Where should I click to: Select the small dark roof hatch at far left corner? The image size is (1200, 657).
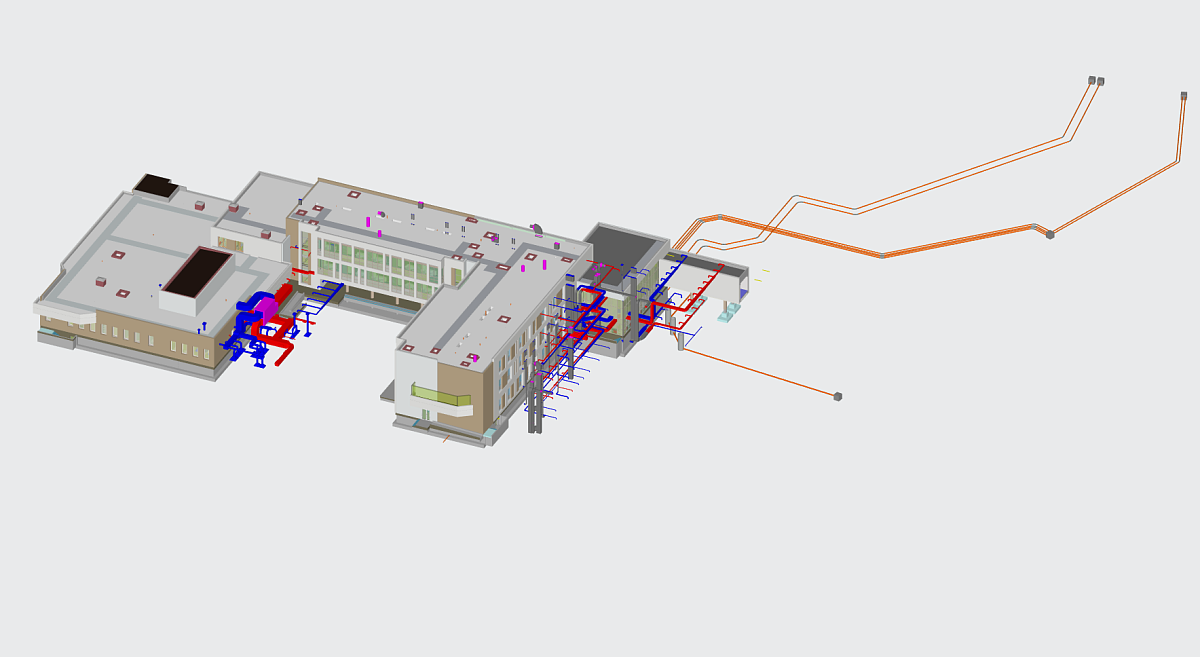click(x=155, y=185)
